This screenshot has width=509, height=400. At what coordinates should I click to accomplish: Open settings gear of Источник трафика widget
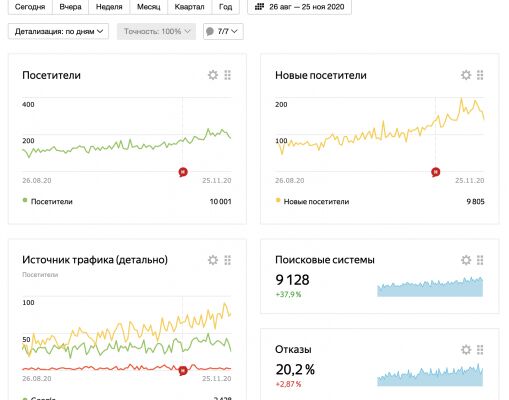[x=213, y=260]
